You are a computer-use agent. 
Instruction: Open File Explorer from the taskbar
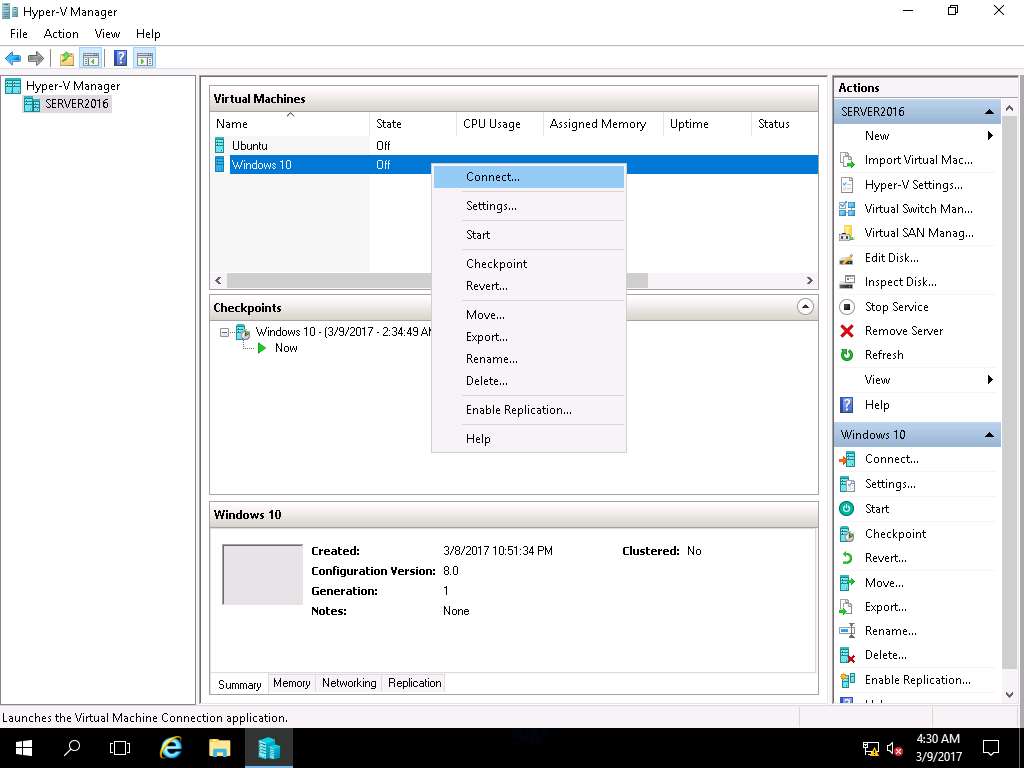220,748
